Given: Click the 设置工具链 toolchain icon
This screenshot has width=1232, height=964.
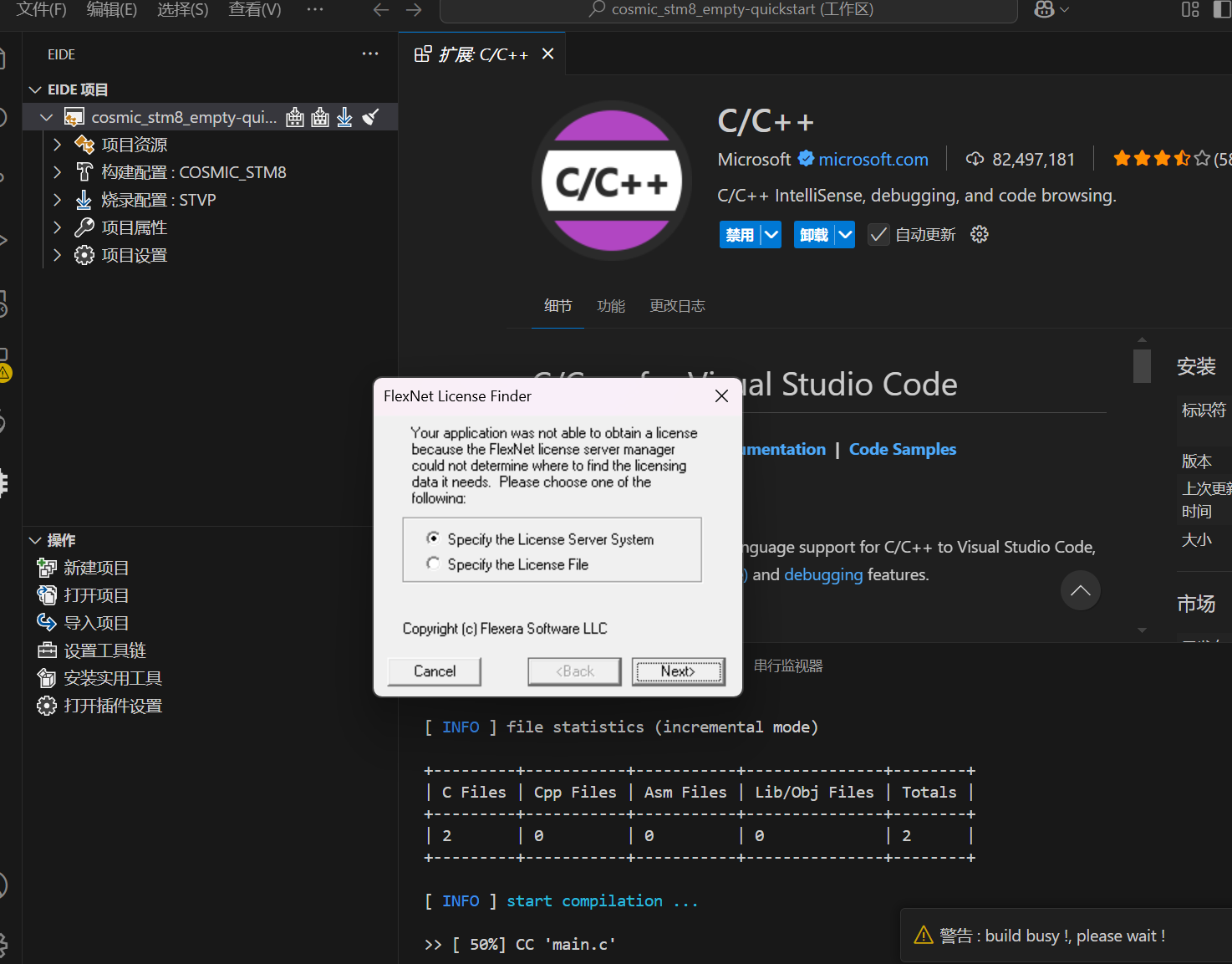Looking at the screenshot, I should tap(47, 650).
